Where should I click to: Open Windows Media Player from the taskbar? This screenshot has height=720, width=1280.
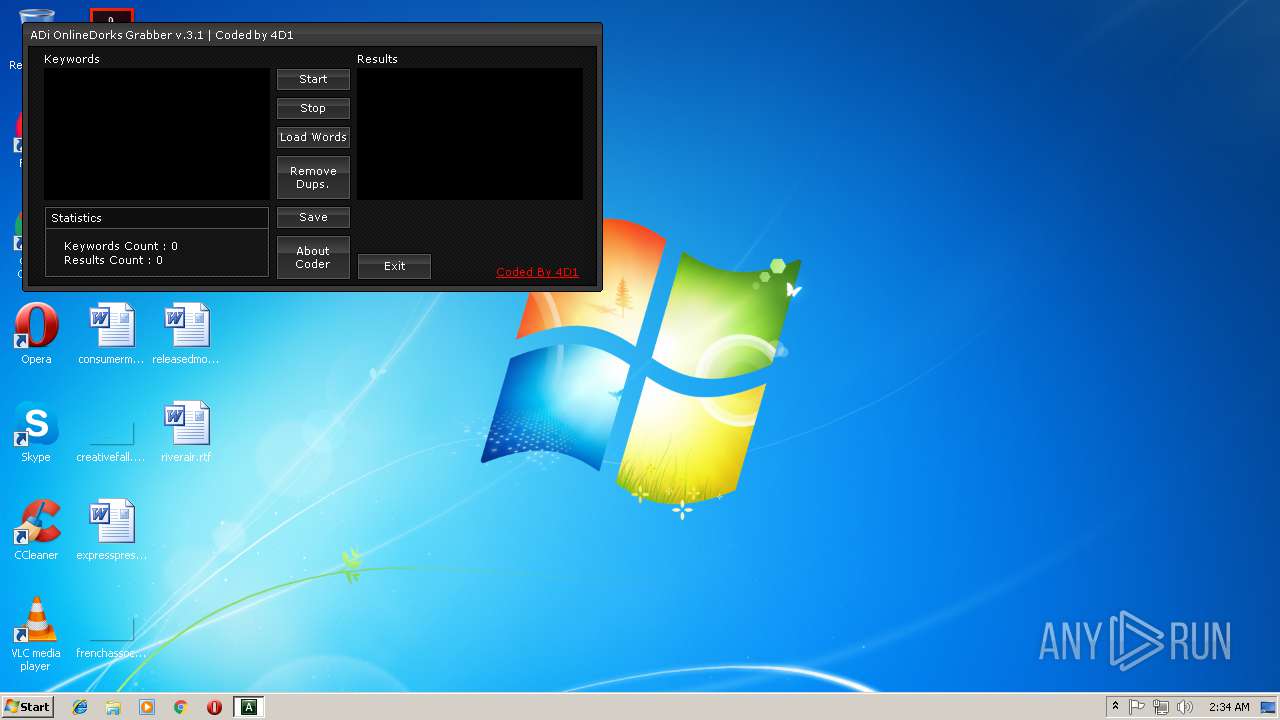coord(147,707)
